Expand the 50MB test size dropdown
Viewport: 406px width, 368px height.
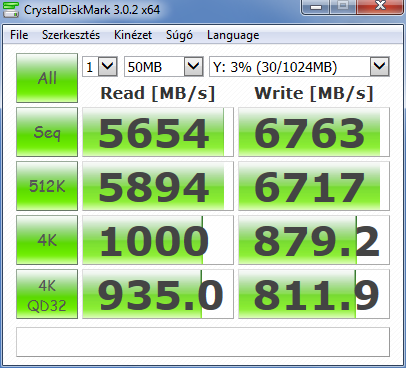coord(194,67)
